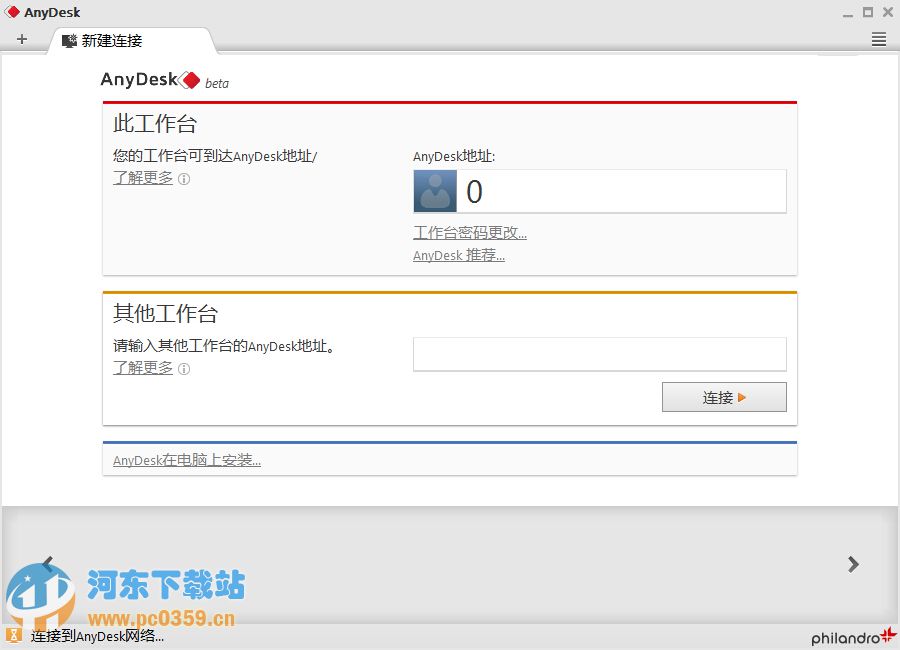The width and height of the screenshot is (900, 650).
Task: Open the AnyDesk在电脑上安装 installation link
Action: (186, 460)
